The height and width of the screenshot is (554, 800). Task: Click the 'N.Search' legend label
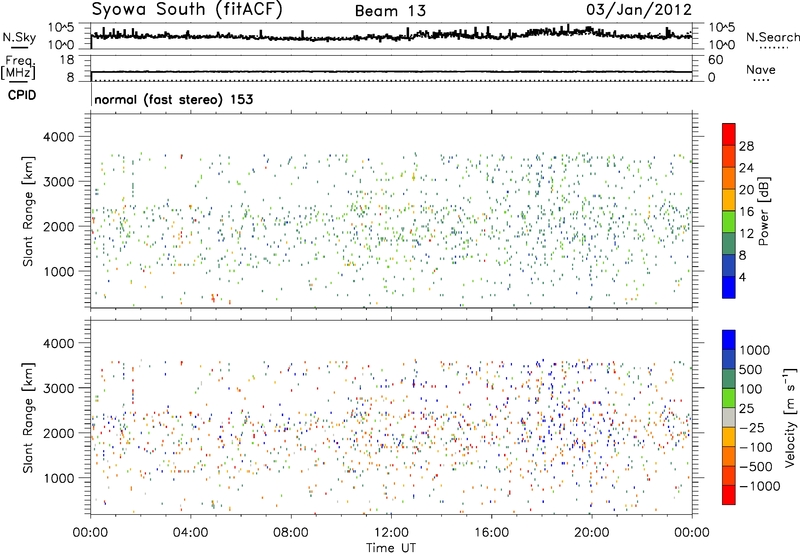point(773,37)
